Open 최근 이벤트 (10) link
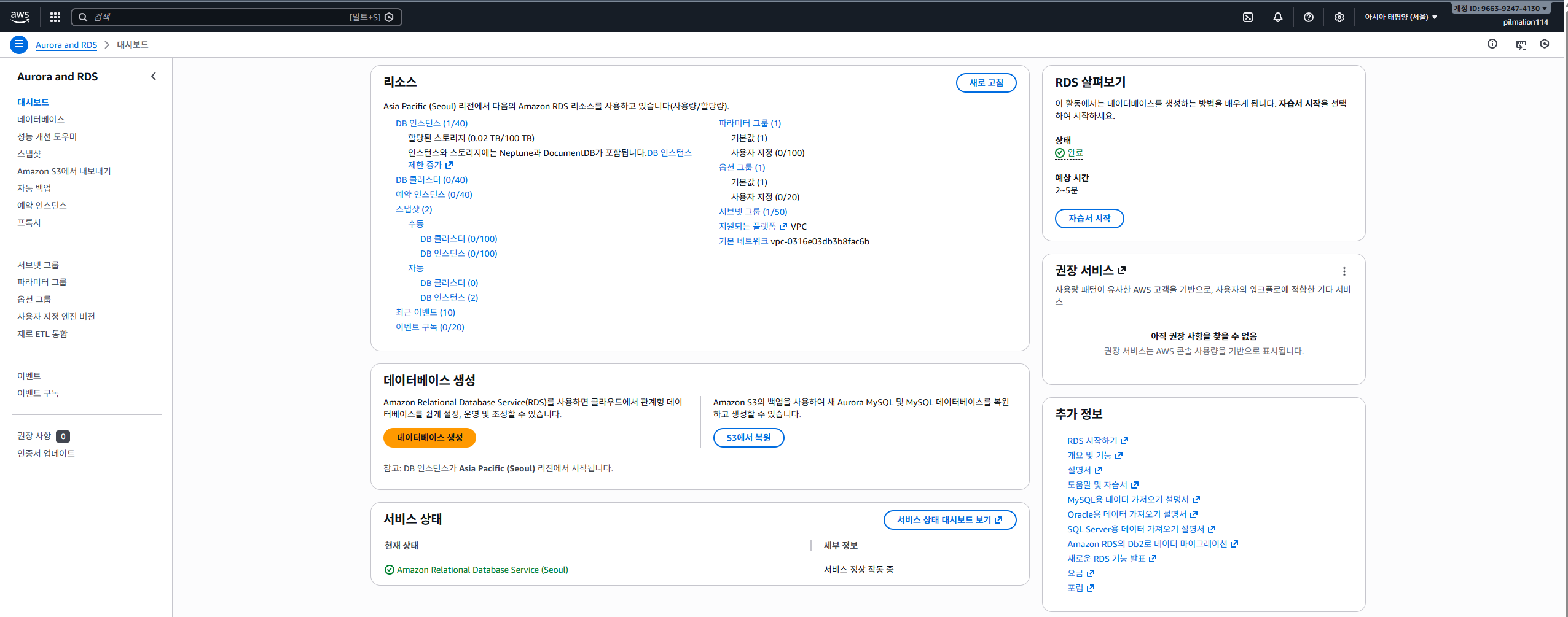This screenshot has width=1568, height=617. click(x=425, y=312)
